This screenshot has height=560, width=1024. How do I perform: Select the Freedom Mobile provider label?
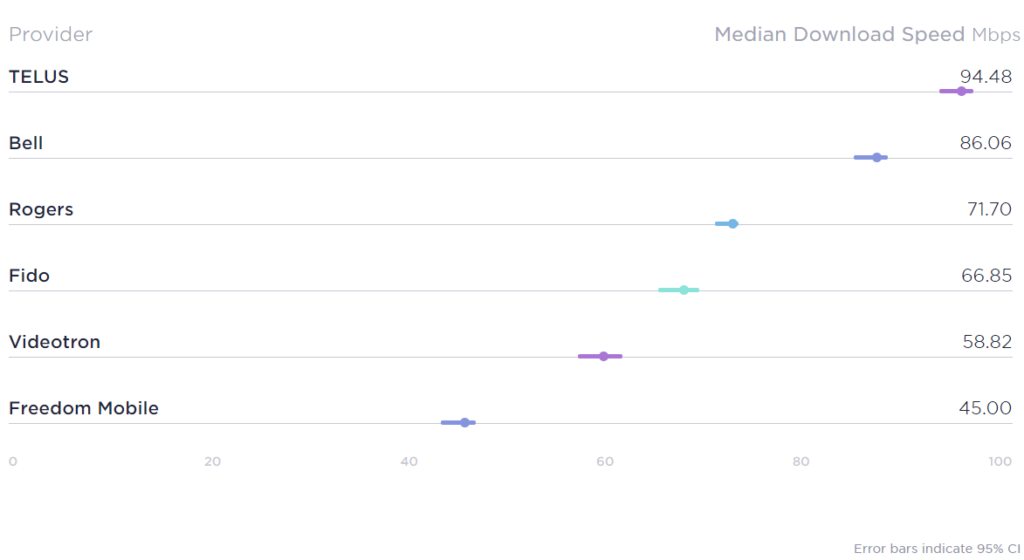pyautogui.click(x=84, y=408)
